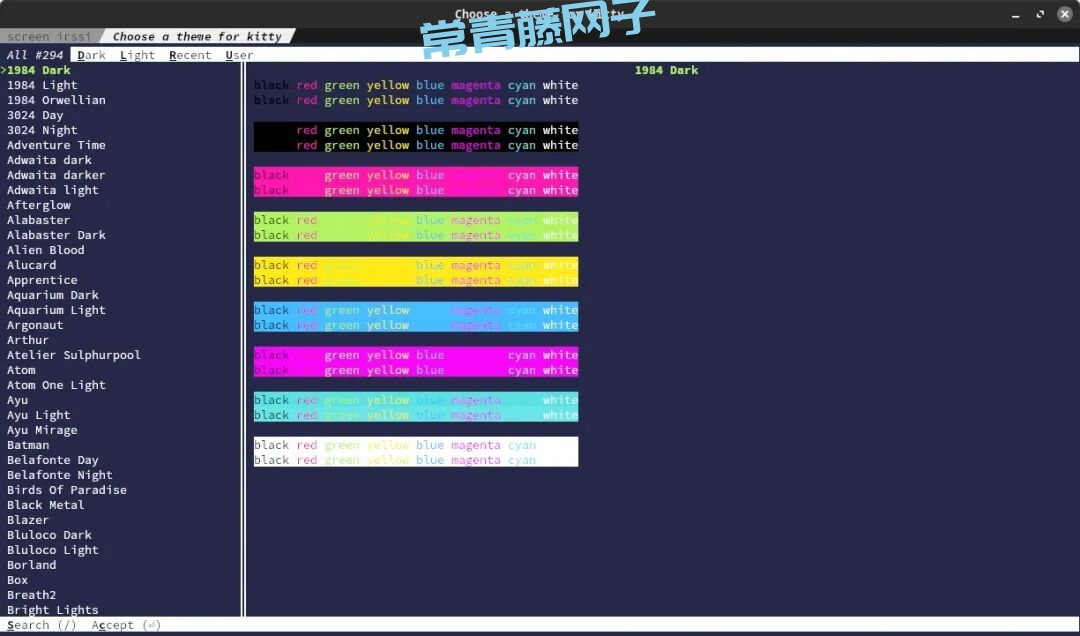1080x636 pixels.
Task: Switch to the 'screen irssi' terminal tab
Action: [48, 36]
